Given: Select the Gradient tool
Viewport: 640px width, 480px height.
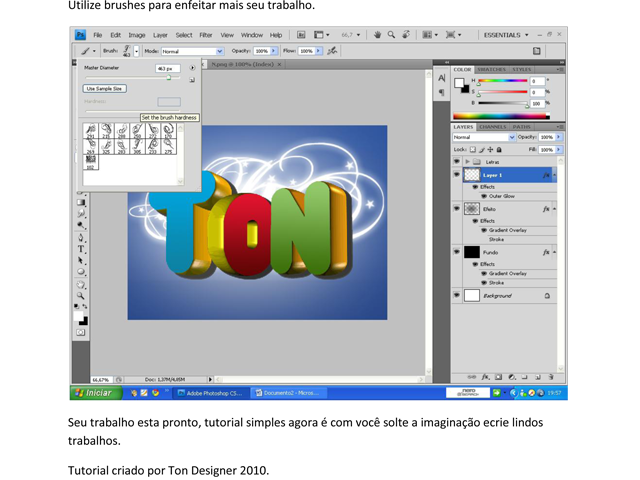Looking at the screenshot, I should [x=81, y=203].
